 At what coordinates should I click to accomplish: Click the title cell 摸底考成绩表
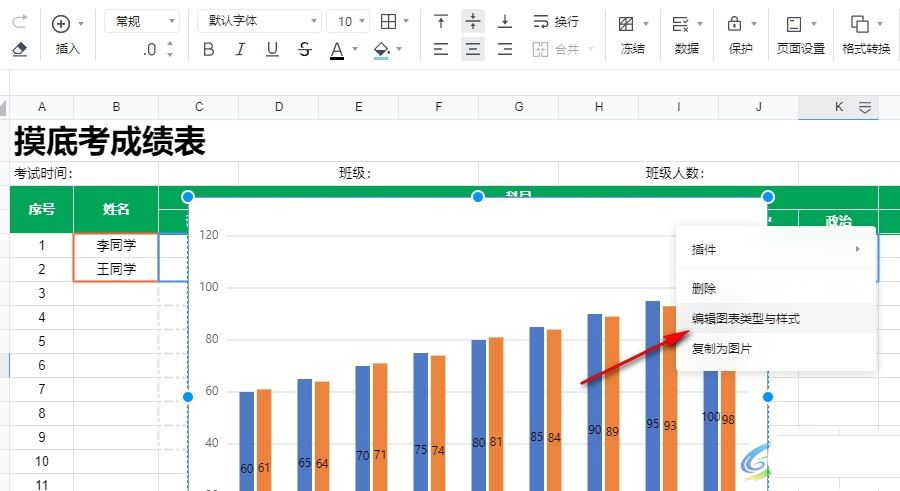pyautogui.click(x=110, y=141)
